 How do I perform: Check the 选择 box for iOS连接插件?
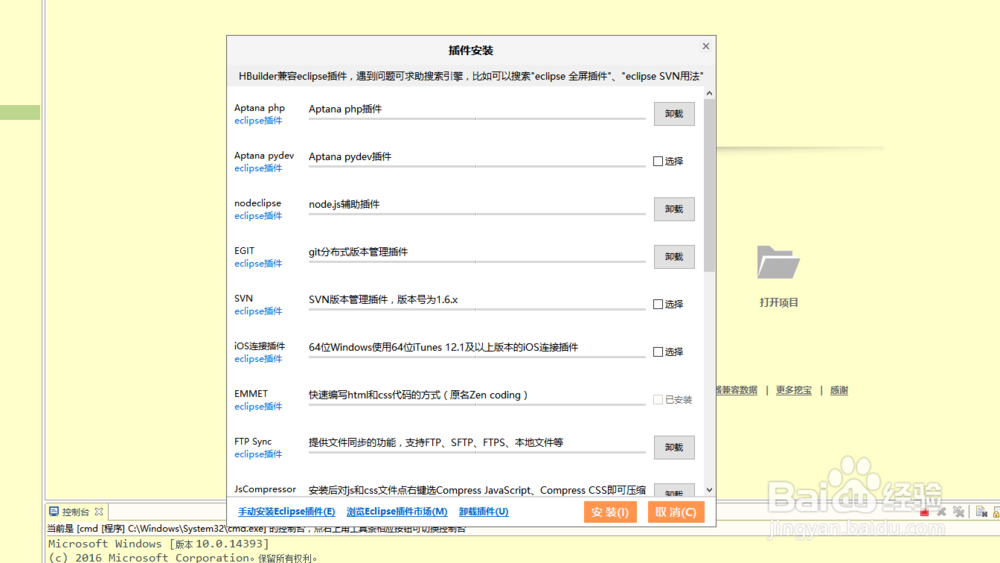coord(658,352)
